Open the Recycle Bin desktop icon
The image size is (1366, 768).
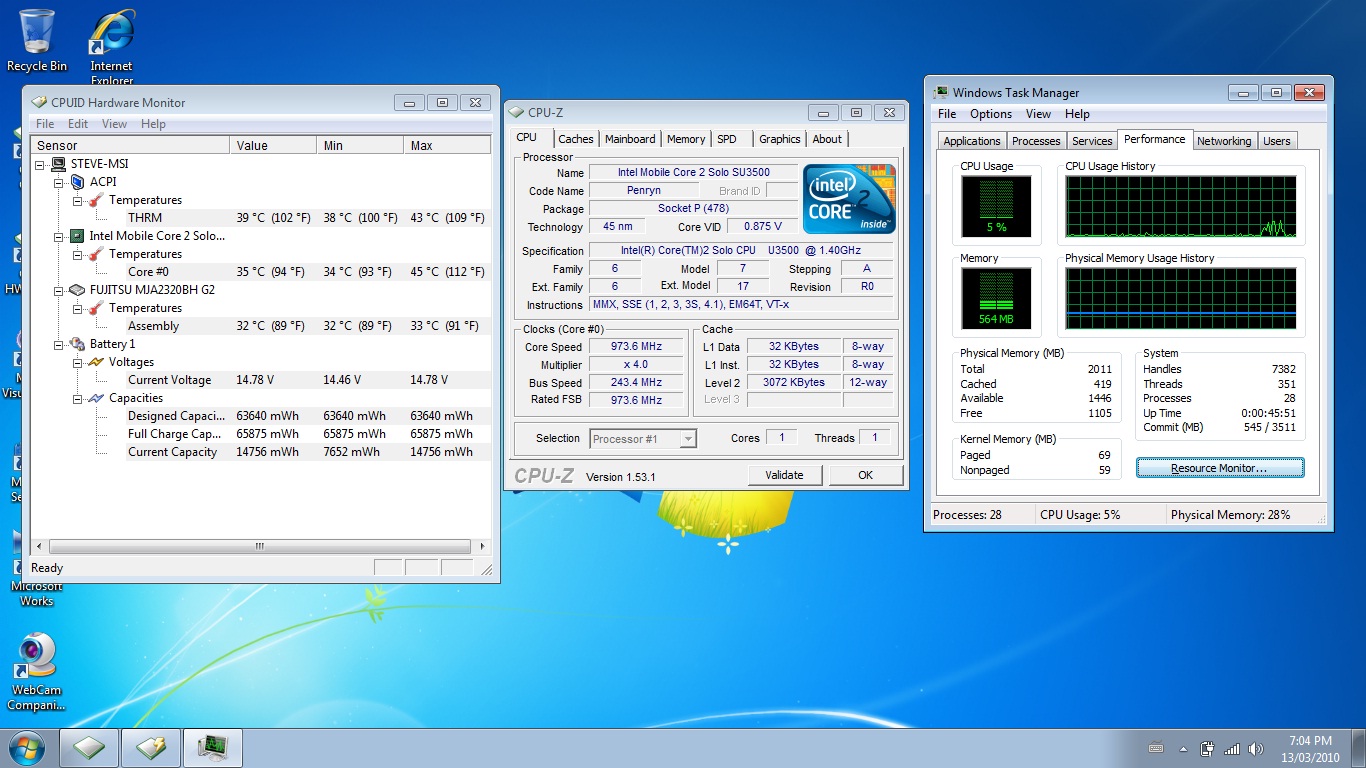coord(37,40)
